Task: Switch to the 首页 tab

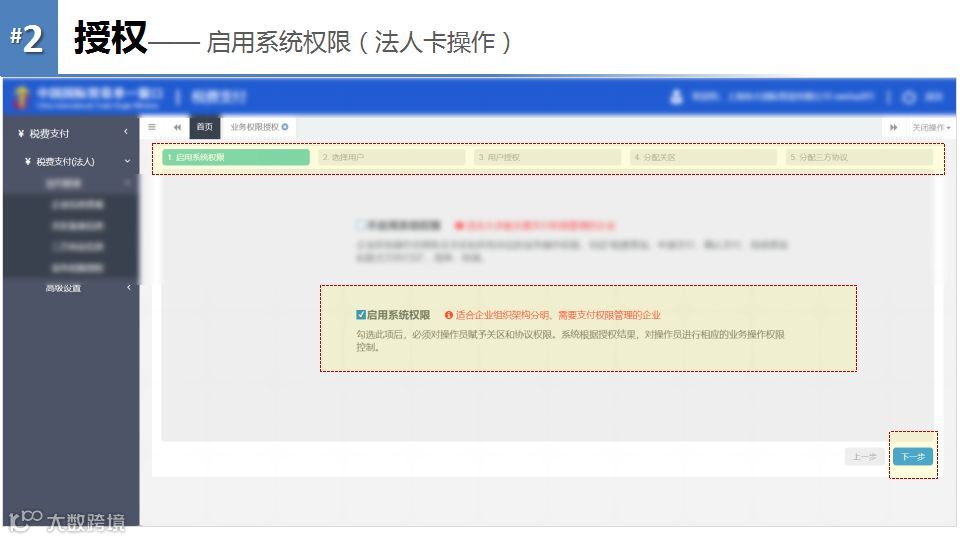Action: 204,127
